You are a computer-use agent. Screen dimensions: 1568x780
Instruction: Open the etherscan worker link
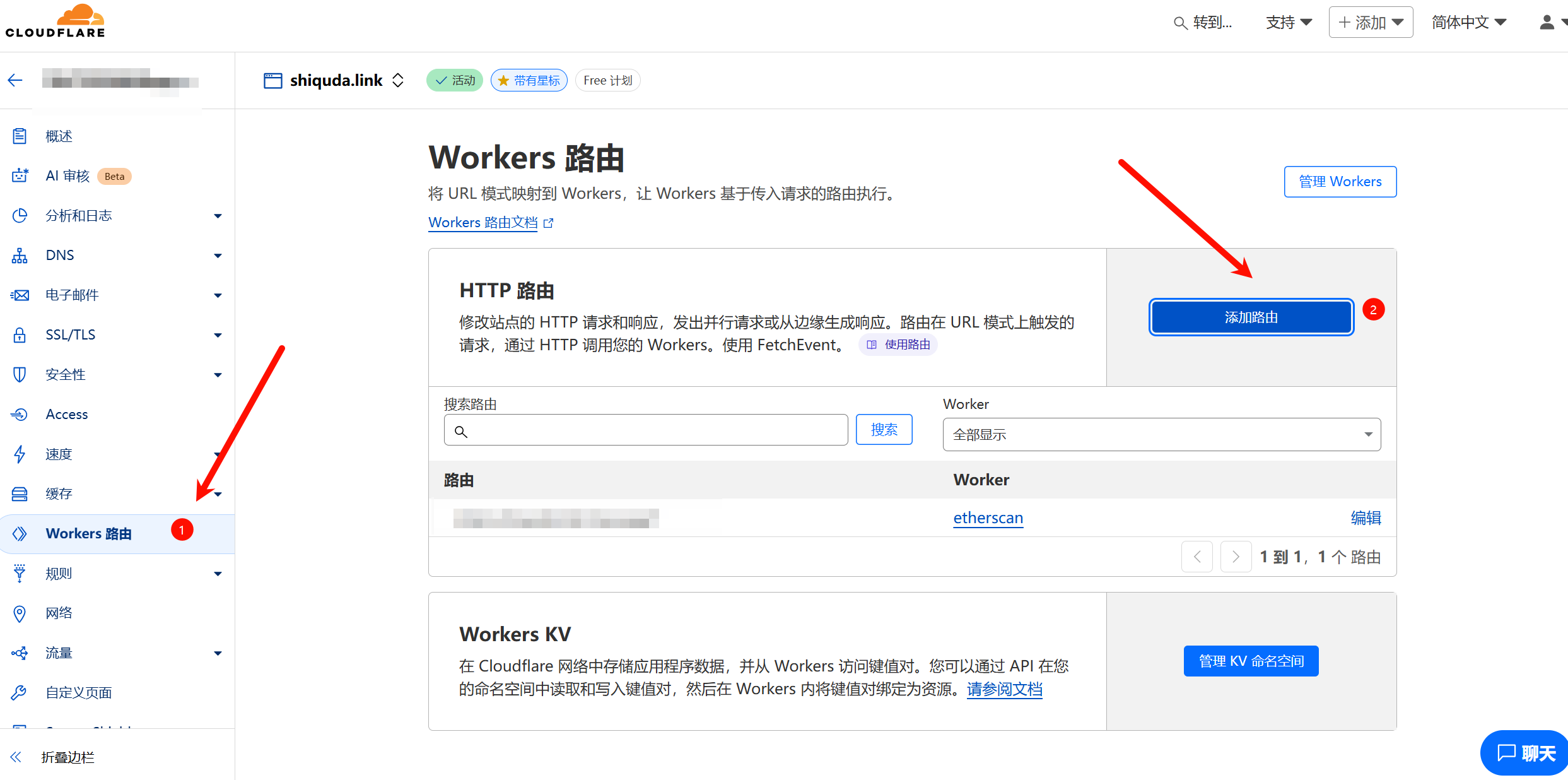click(x=988, y=518)
